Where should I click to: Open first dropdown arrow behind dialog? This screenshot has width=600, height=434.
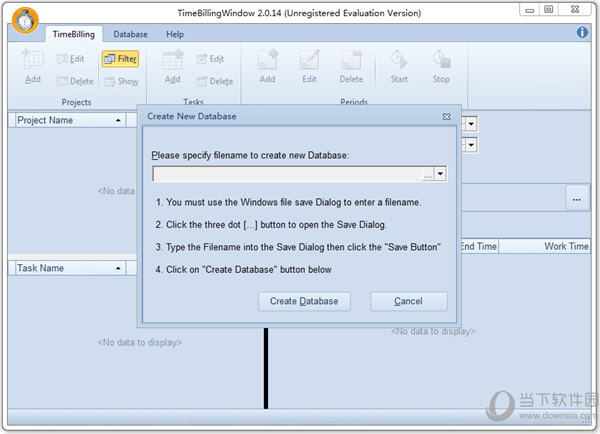point(471,124)
